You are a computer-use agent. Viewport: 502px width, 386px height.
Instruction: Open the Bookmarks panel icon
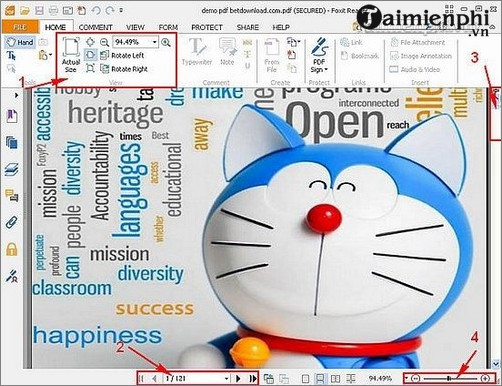[x=12, y=116]
